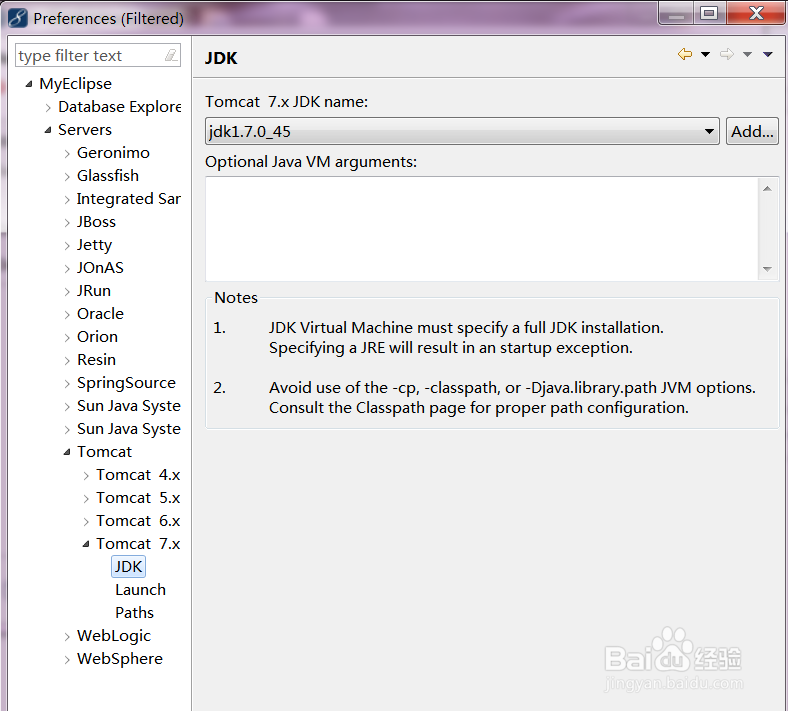Select Servers in the preferences tree
The image size is (788, 711).
[x=84, y=130]
